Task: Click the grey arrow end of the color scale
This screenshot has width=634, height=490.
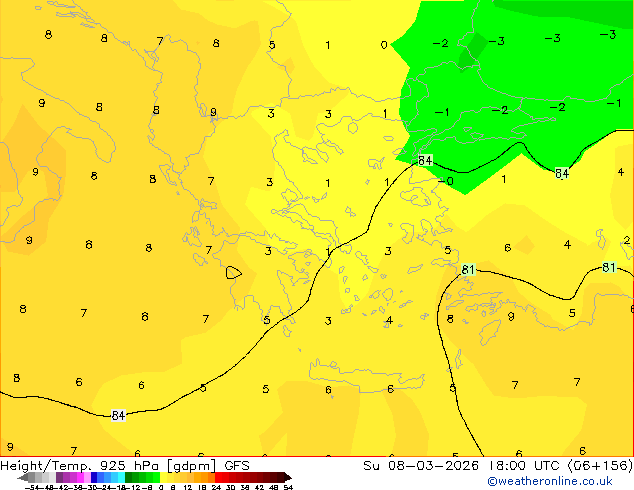Action: tap(23, 477)
